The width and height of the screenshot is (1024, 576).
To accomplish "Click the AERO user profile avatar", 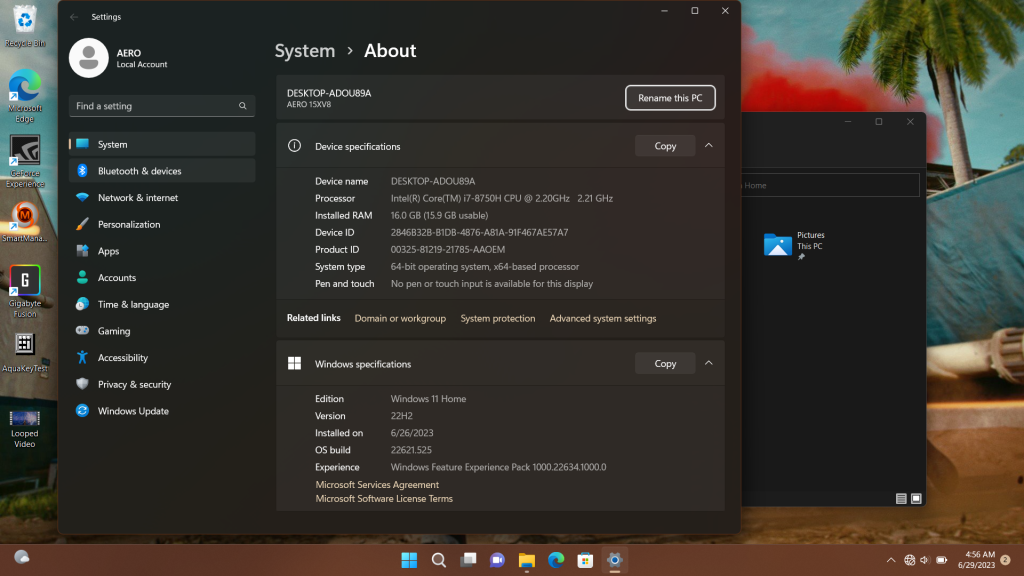I will (89, 58).
